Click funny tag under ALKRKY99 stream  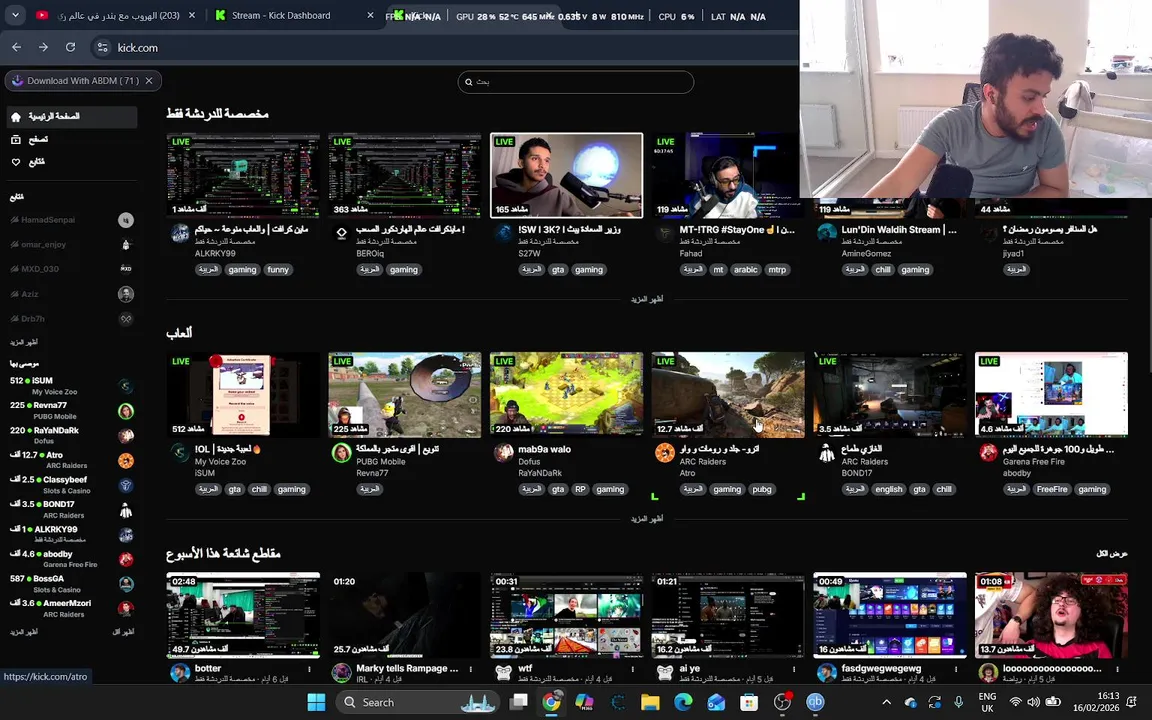[x=278, y=270]
